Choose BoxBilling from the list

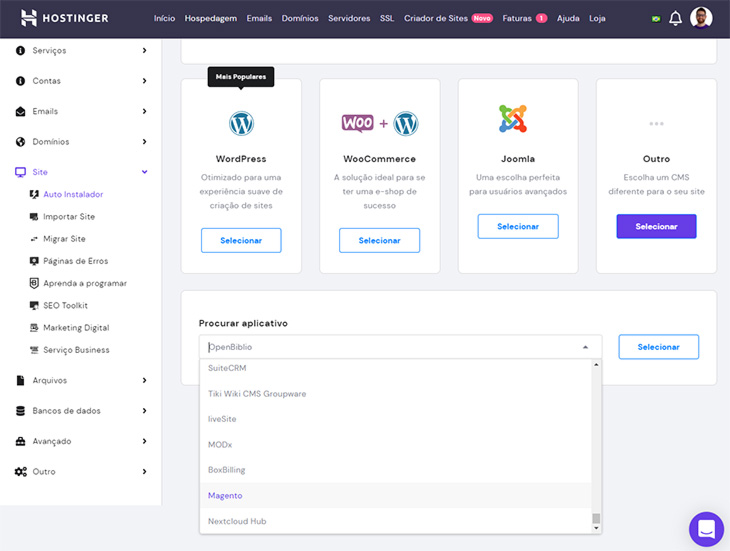[x=396, y=470]
